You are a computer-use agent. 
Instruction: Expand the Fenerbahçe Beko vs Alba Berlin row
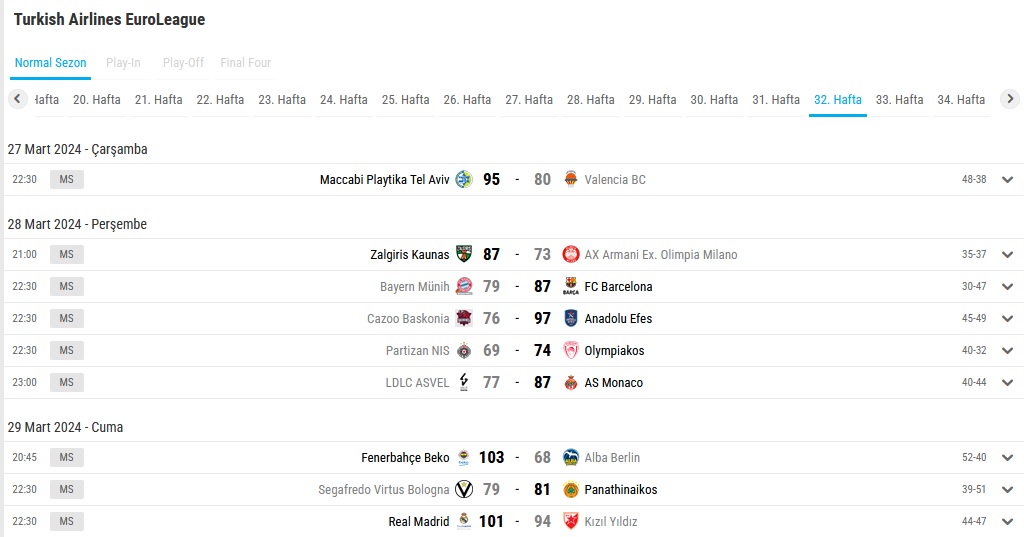point(1007,458)
